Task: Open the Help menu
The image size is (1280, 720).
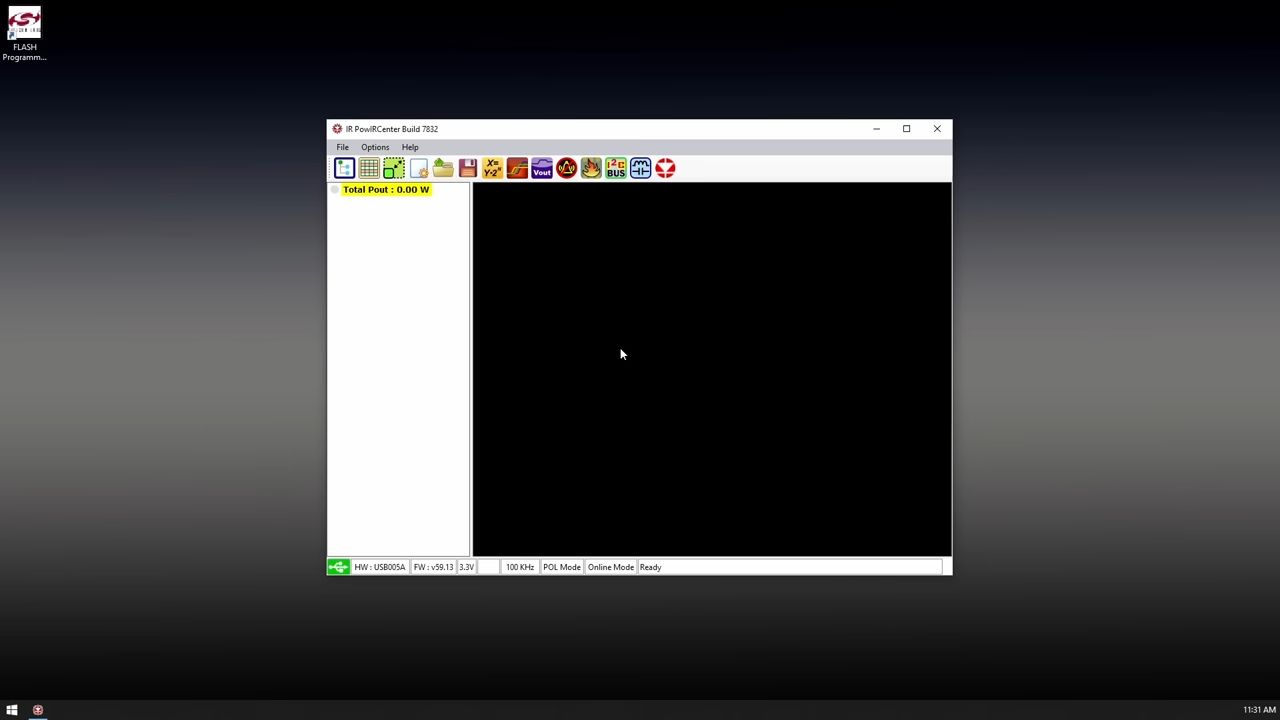Action: 410,147
